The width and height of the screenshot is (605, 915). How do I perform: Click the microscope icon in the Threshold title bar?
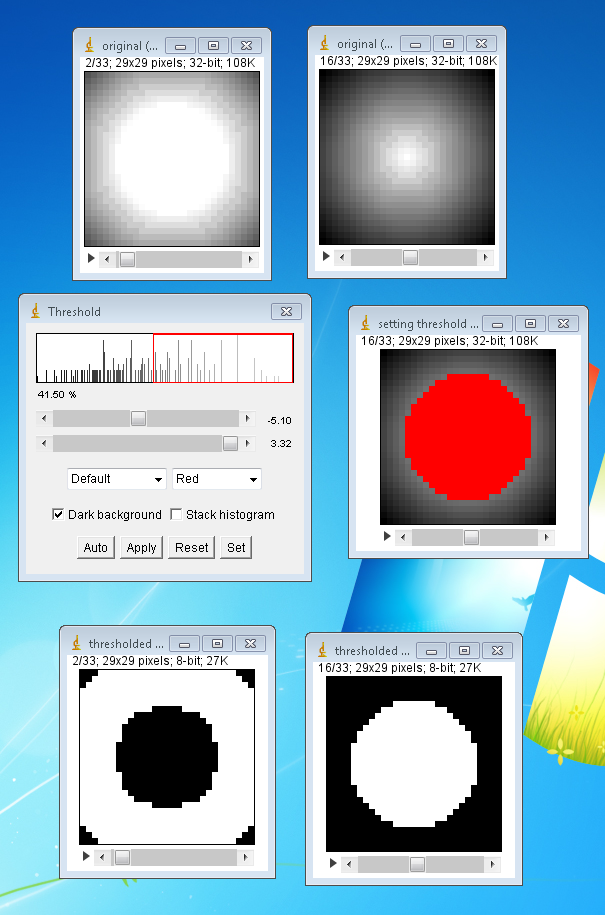(x=35, y=312)
